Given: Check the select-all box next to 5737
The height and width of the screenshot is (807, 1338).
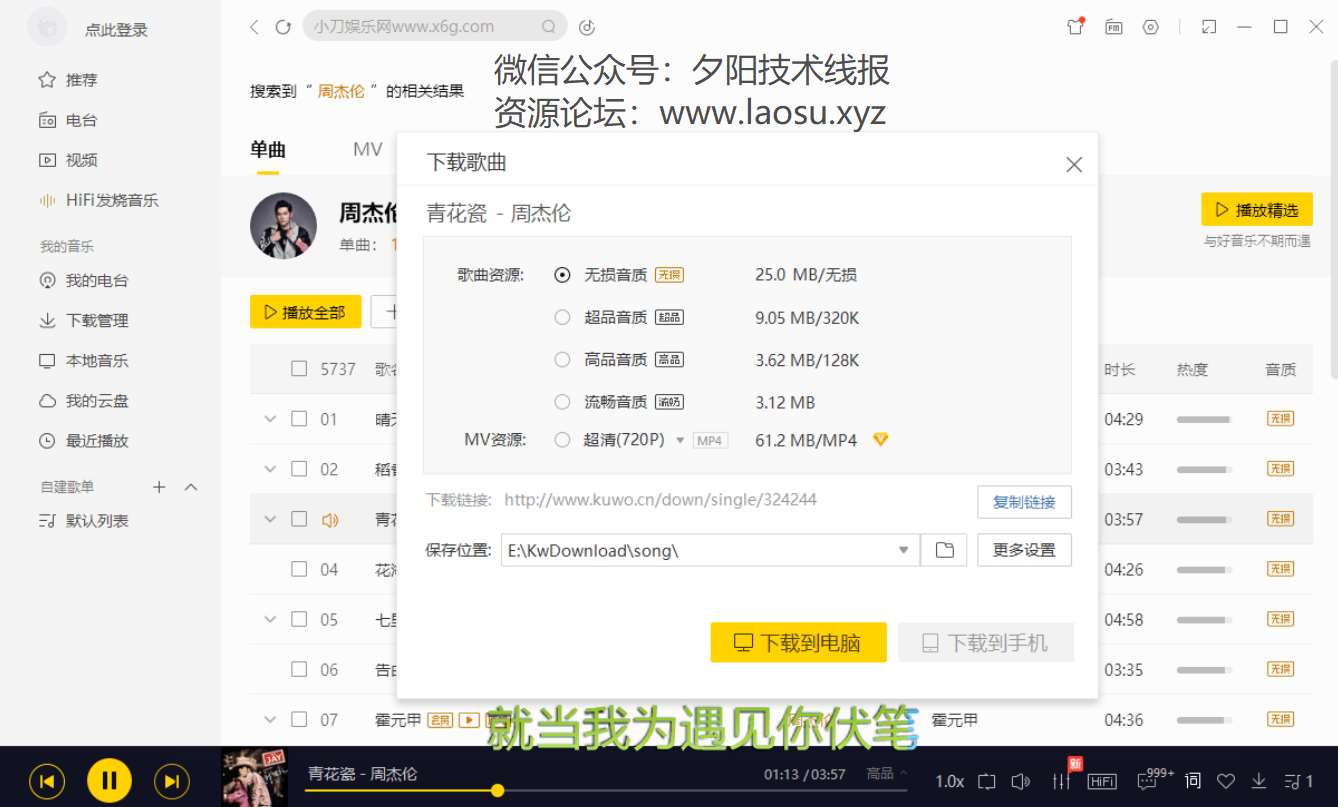Looking at the screenshot, I should coord(299,369).
